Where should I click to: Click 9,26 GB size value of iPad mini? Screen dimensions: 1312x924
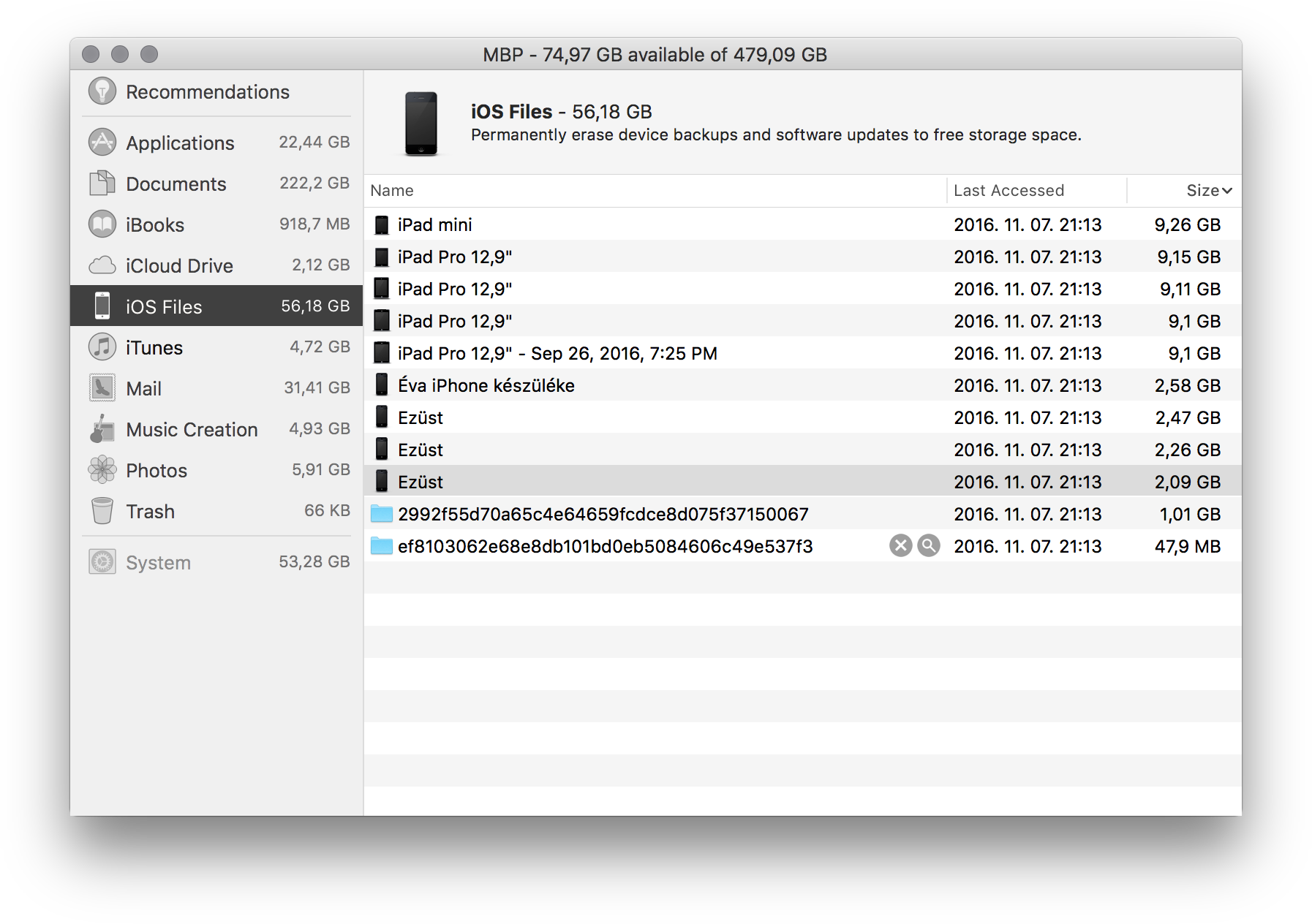click(1188, 224)
